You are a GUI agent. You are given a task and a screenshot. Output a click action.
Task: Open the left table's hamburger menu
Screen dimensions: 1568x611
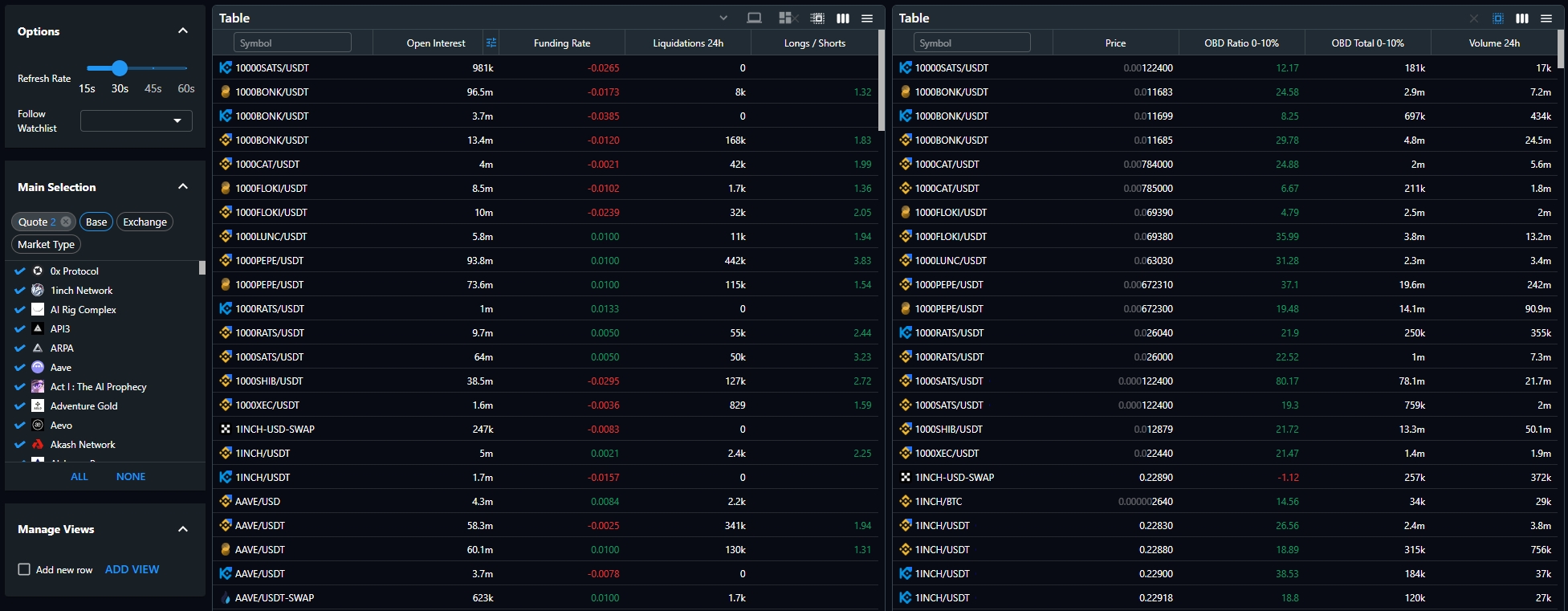click(x=867, y=18)
